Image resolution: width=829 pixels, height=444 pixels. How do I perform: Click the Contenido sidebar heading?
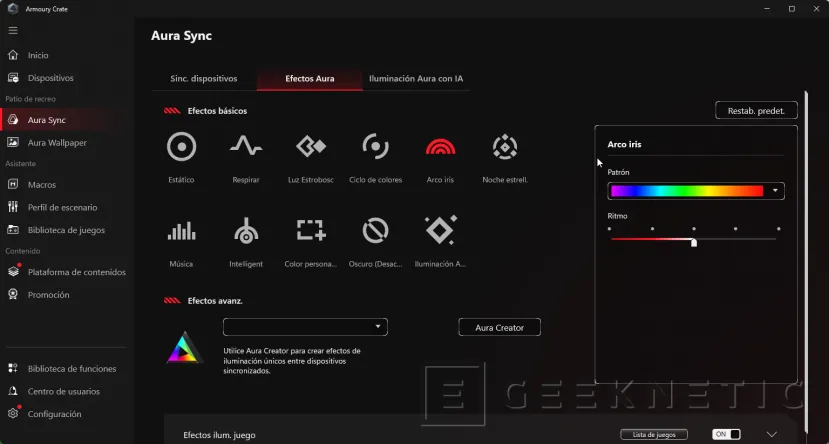click(x=22, y=251)
